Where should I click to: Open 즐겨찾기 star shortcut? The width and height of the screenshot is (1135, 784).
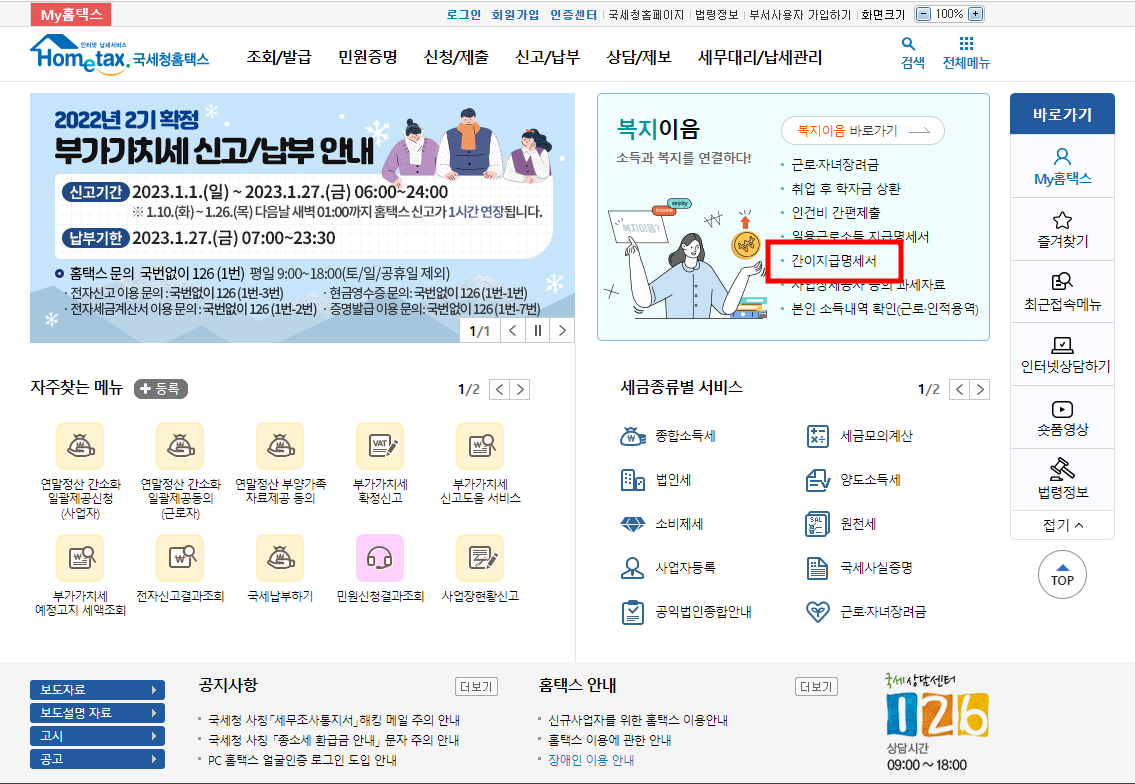coord(1062,229)
